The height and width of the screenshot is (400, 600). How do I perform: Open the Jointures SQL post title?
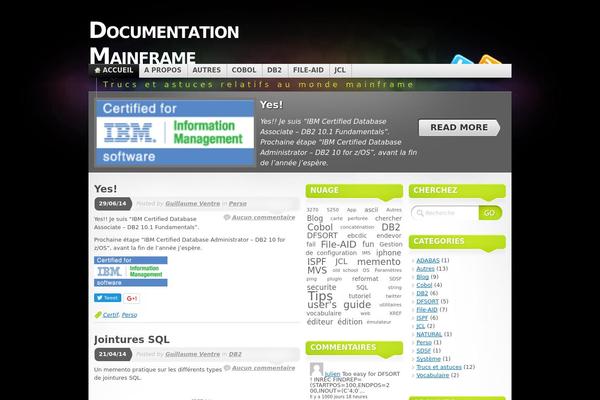click(x=132, y=340)
